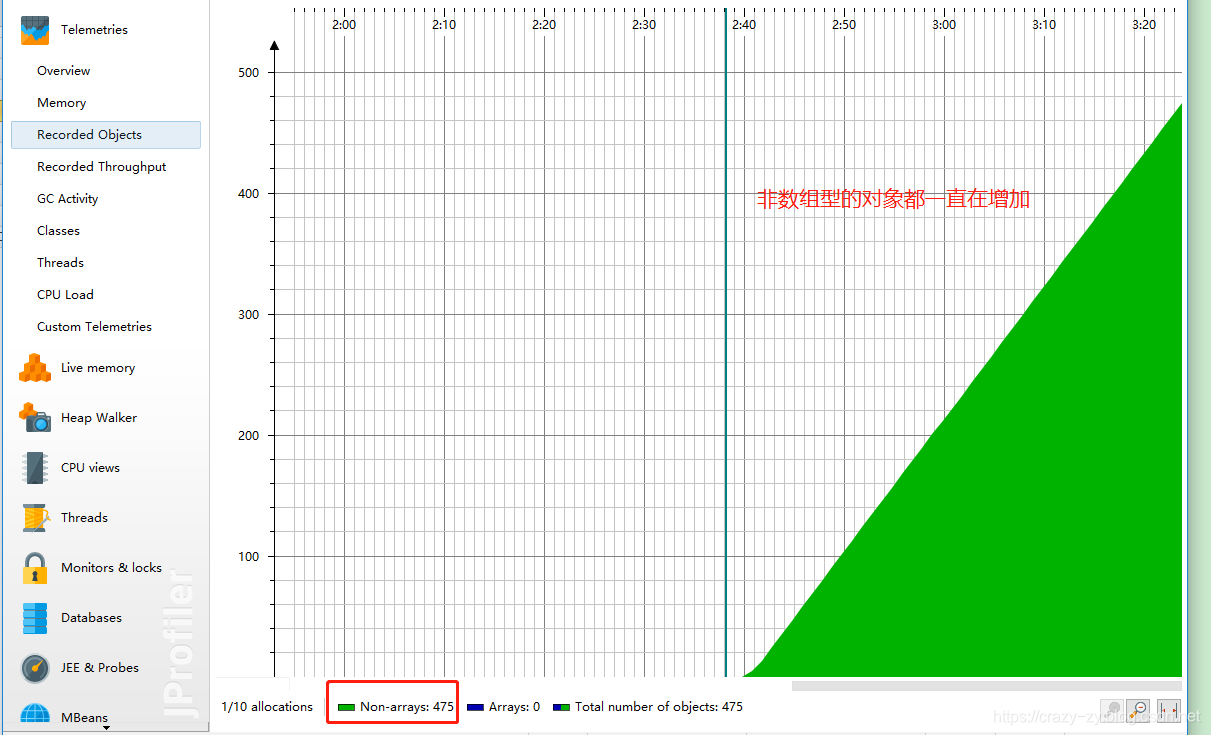Click the MBeans globe icon
This screenshot has height=735, width=1211.
35,715
